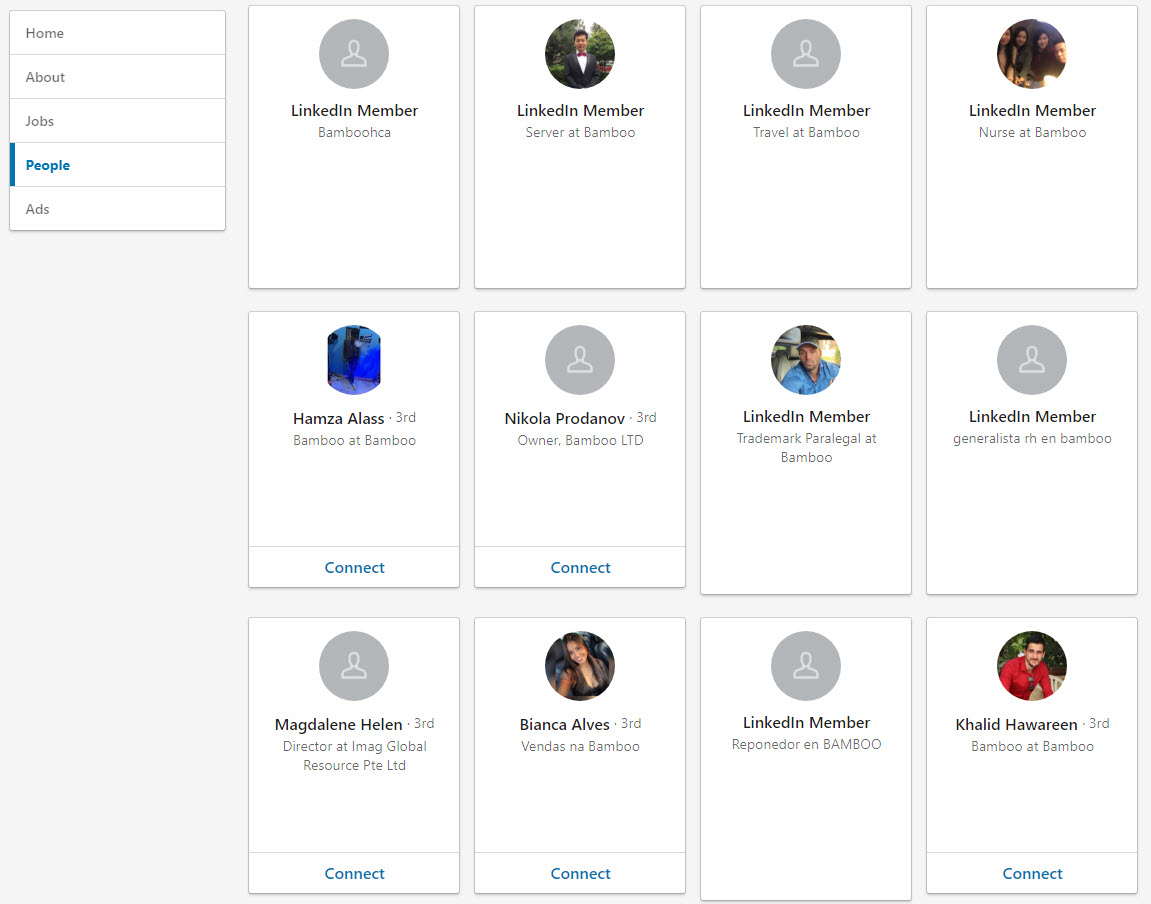Viewport: 1151px width, 904px height.
Task: Open Khalid Hawareen name link
Action: click(x=1017, y=724)
